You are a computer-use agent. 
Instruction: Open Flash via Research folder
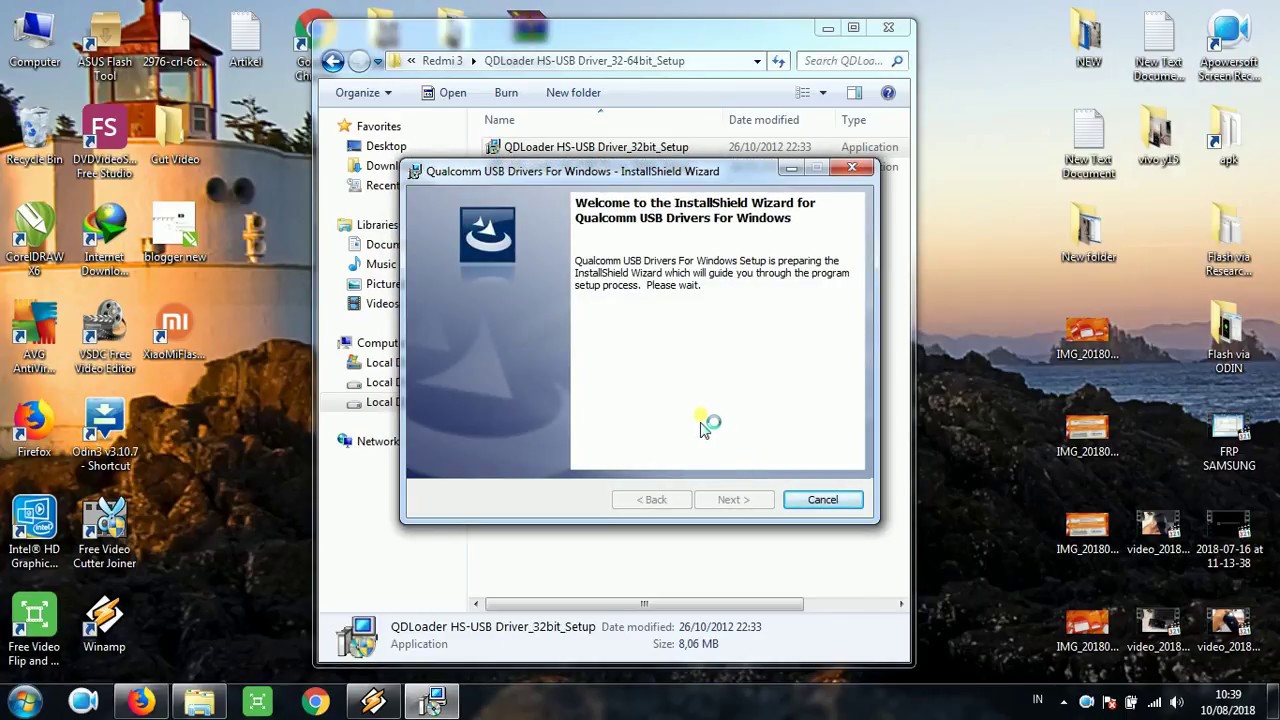click(1228, 241)
